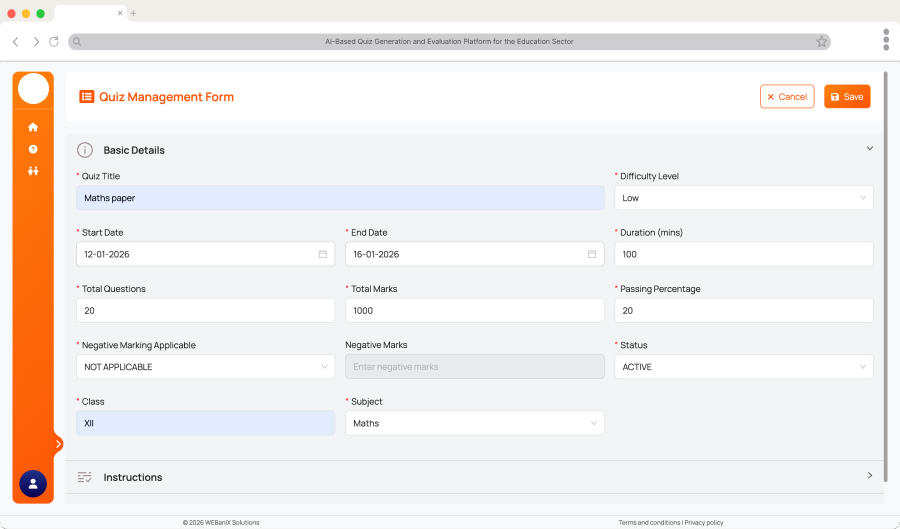Open the Privacy policy link
This screenshot has height=529, width=900.
(x=703, y=522)
